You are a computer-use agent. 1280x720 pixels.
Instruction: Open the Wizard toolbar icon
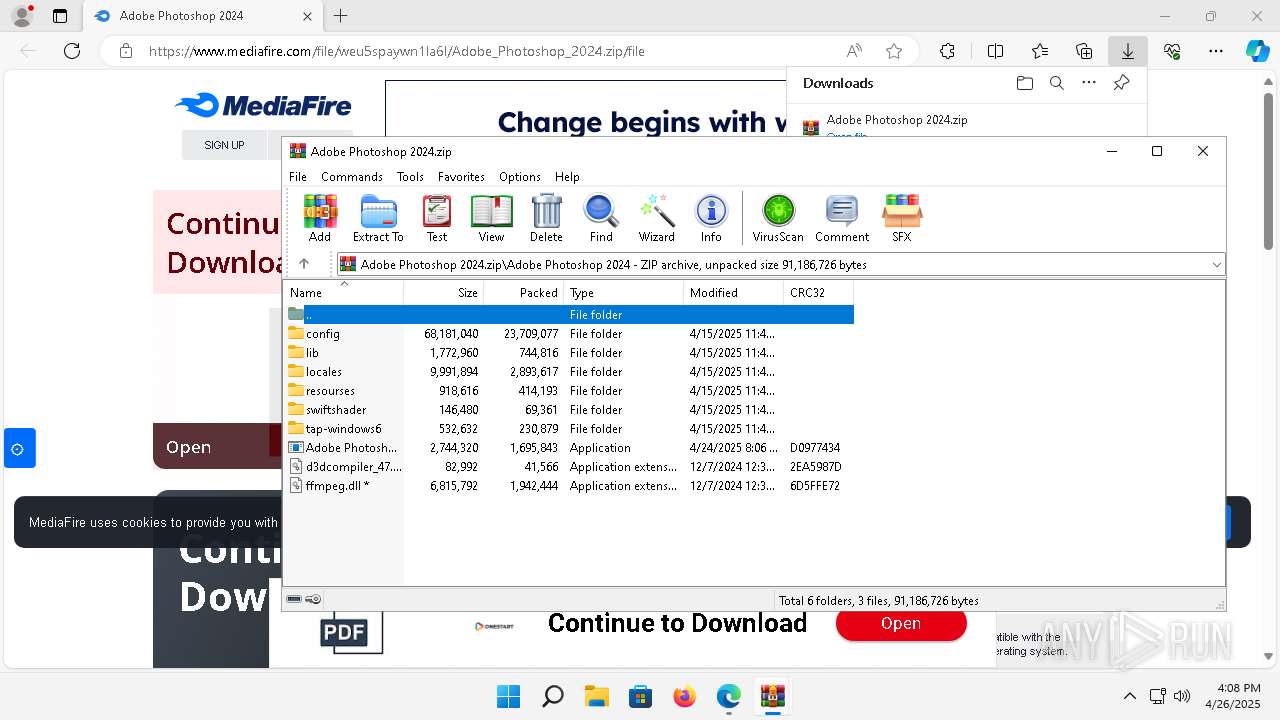coord(657,218)
